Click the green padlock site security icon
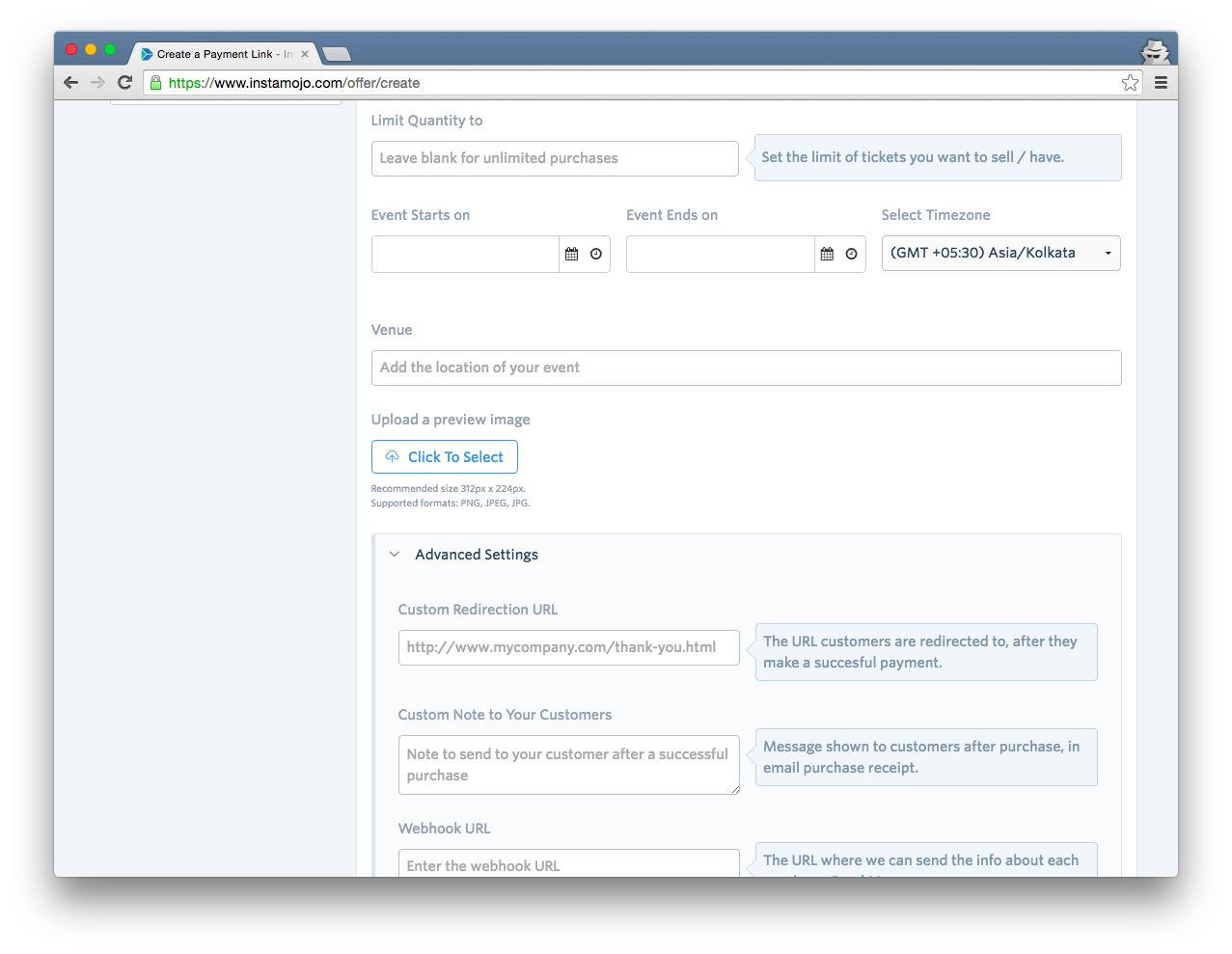The height and width of the screenshot is (954, 1232). point(156,83)
